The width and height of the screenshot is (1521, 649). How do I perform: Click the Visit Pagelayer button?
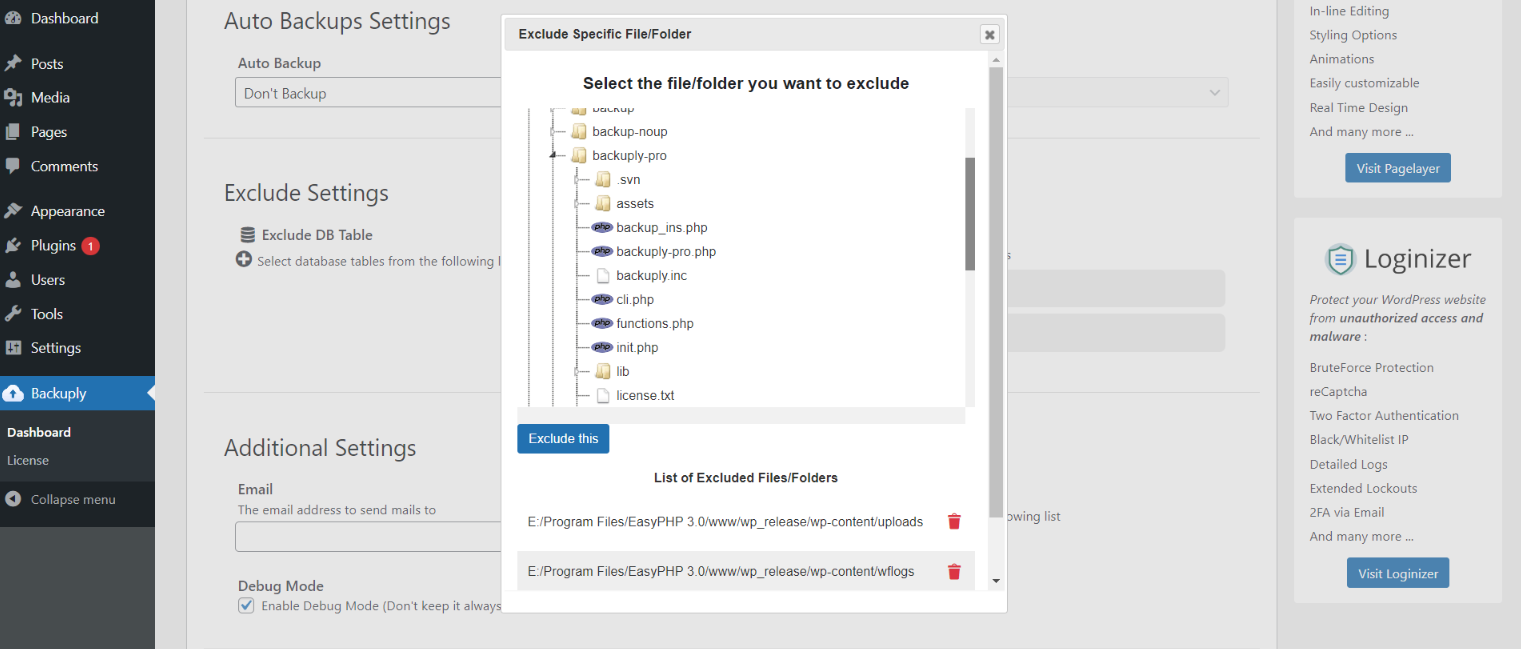tap(1397, 167)
